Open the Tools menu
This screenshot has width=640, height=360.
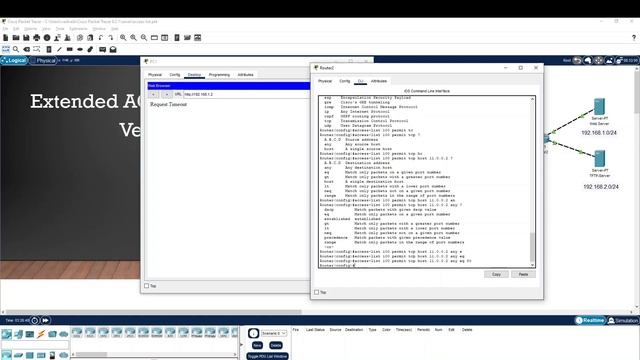[x=60, y=29]
